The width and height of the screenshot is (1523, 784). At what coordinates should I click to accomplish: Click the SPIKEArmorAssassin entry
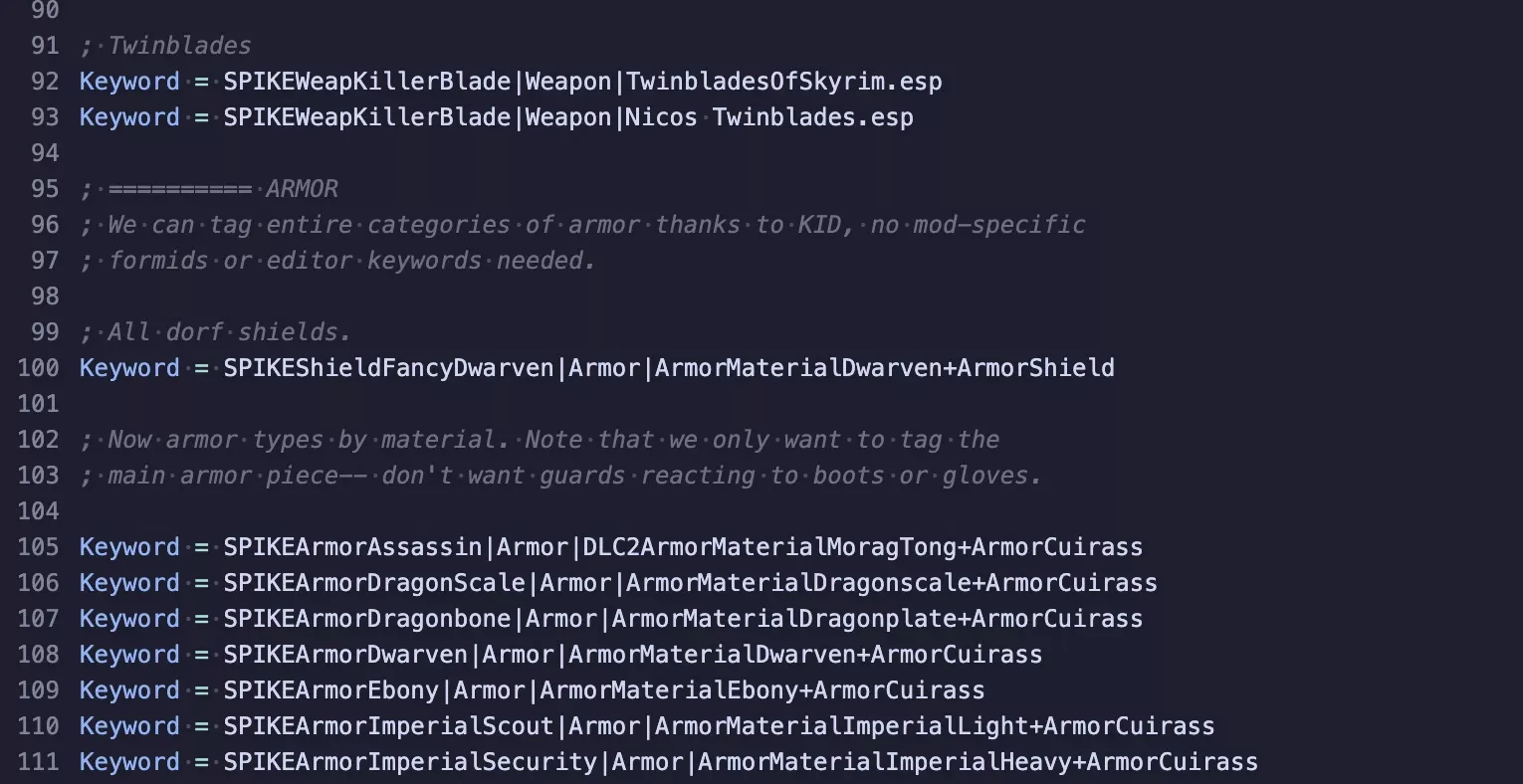coord(352,547)
